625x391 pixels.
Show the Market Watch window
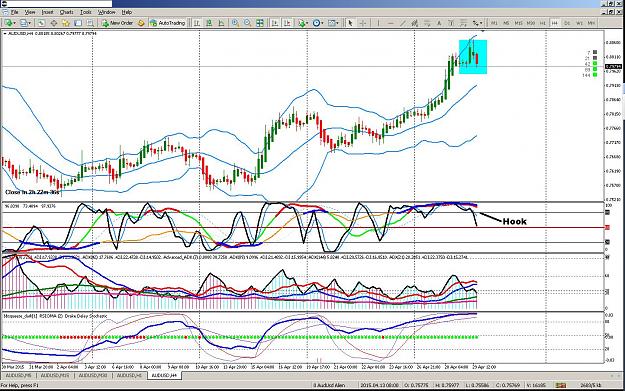pyautogui.click(x=41, y=23)
